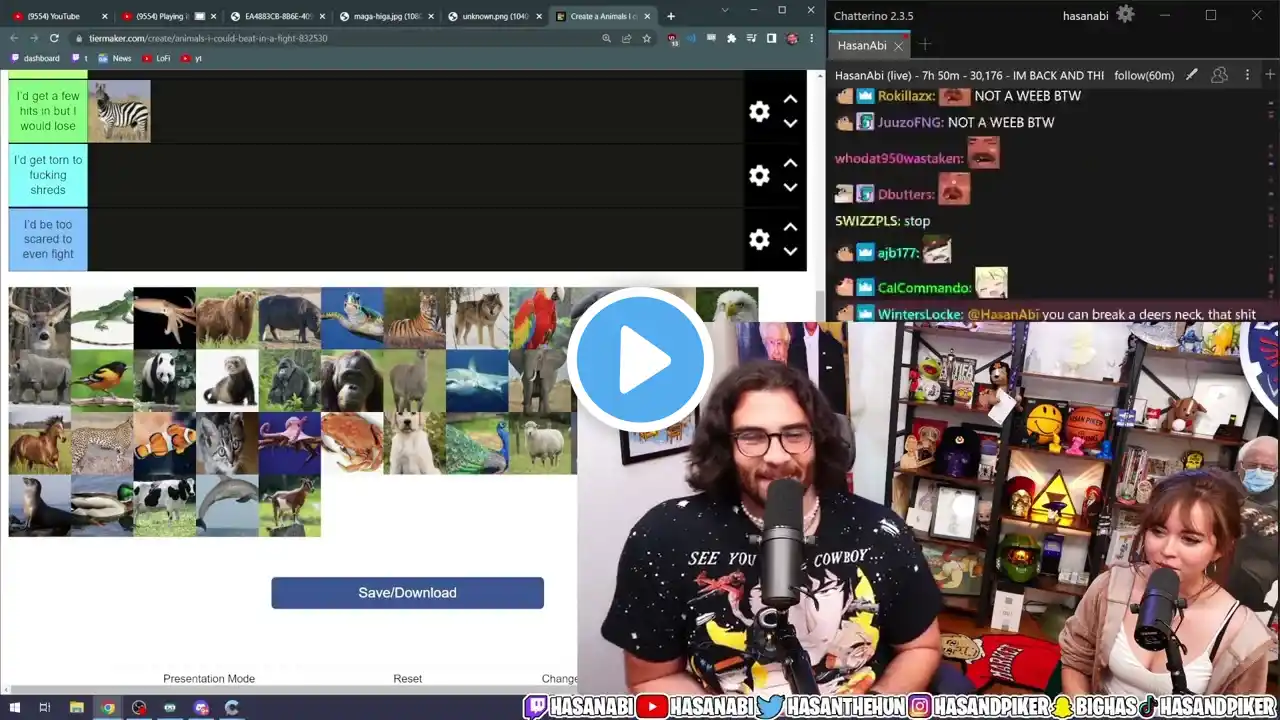Pick the shark image
Viewport: 1280px width, 720px height.
point(477,380)
